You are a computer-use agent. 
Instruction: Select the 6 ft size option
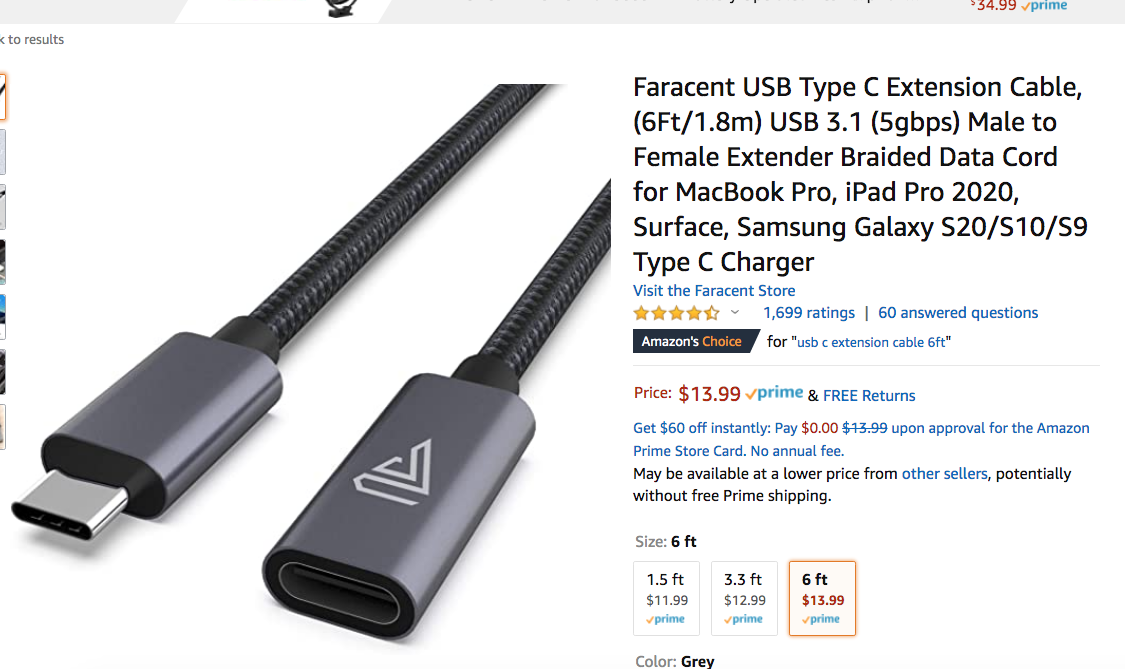(x=822, y=598)
